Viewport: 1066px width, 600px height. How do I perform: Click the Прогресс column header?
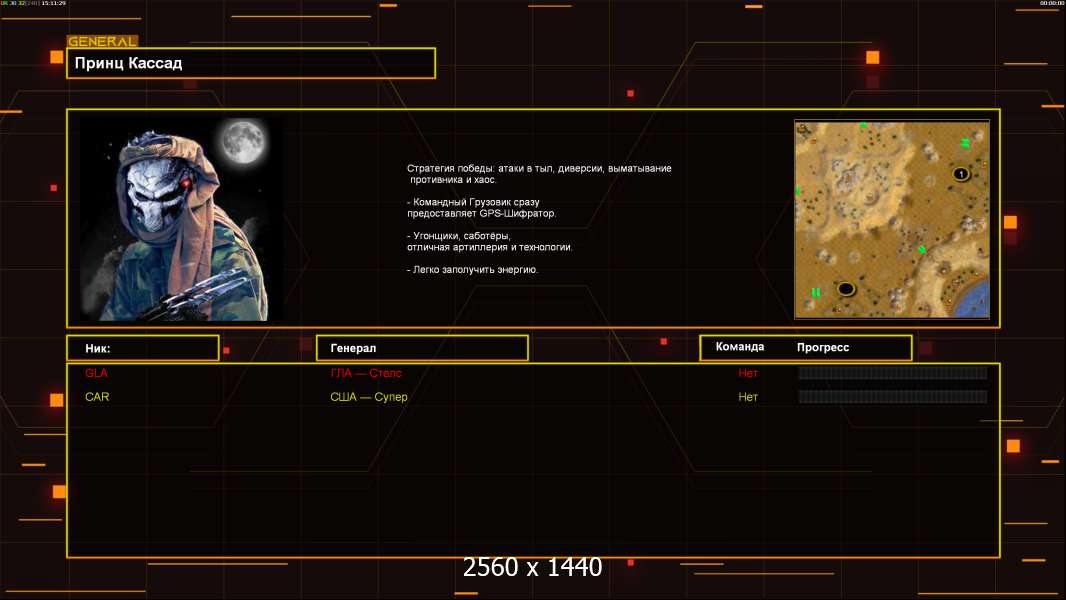[x=823, y=347]
